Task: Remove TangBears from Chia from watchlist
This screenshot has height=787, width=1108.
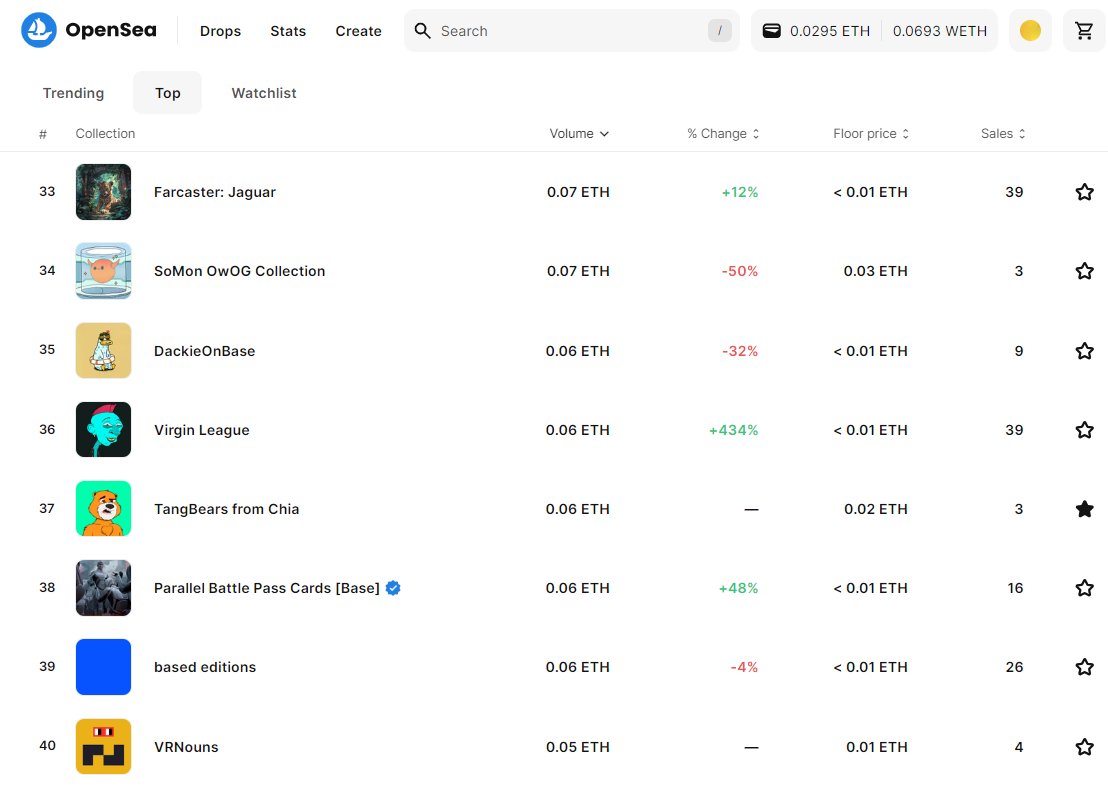Action: coord(1084,509)
